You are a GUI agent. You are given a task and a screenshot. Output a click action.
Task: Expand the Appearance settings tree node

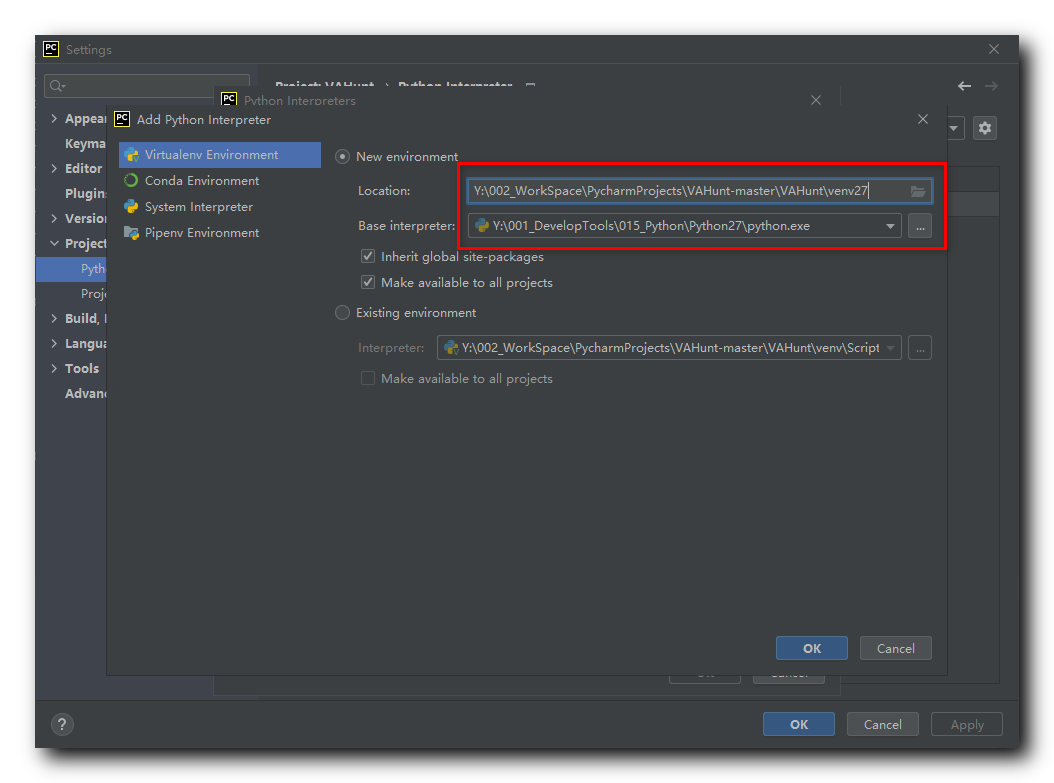(54, 118)
